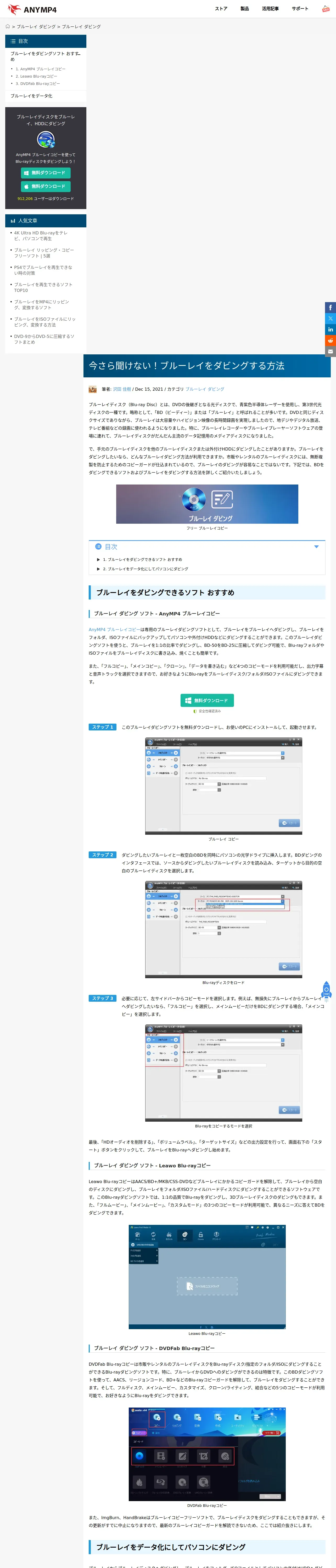The height and width of the screenshot is (1568, 336).
Task: Share the page by email icon
Action: click(331, 351)
